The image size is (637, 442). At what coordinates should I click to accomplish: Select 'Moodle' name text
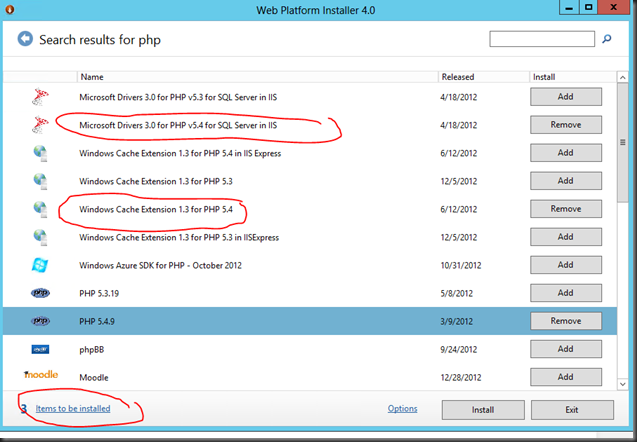click(94, 377)
